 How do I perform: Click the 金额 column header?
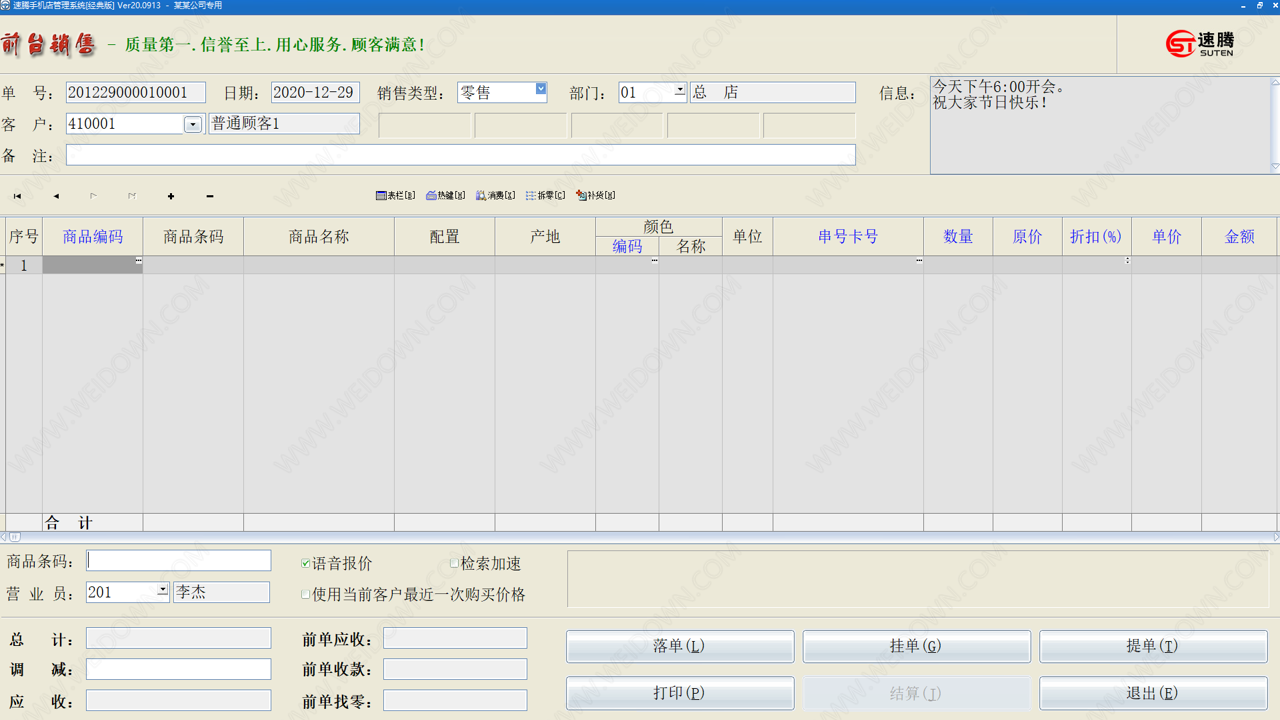(1239, 237)
